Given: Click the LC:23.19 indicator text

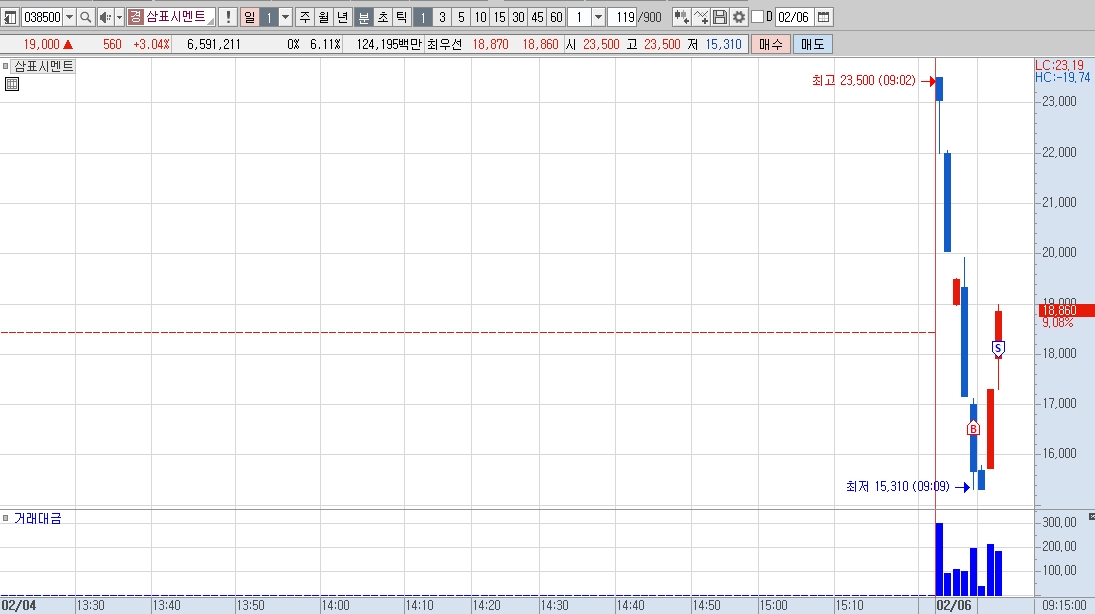Looking at the screenshot, I should (x=1059, y=65).
